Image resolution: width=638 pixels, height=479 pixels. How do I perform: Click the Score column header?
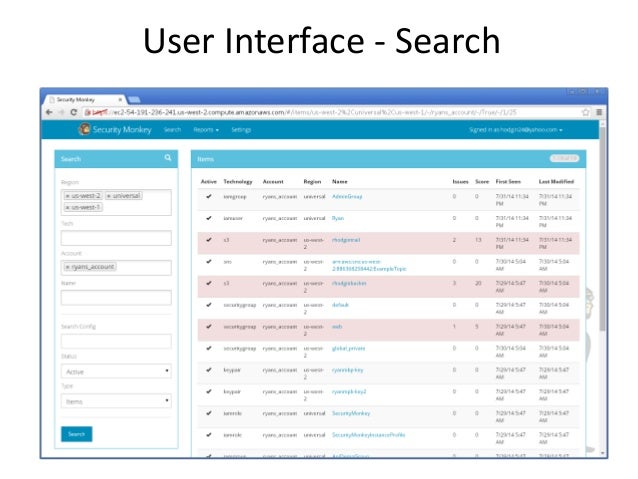[482, 182]
